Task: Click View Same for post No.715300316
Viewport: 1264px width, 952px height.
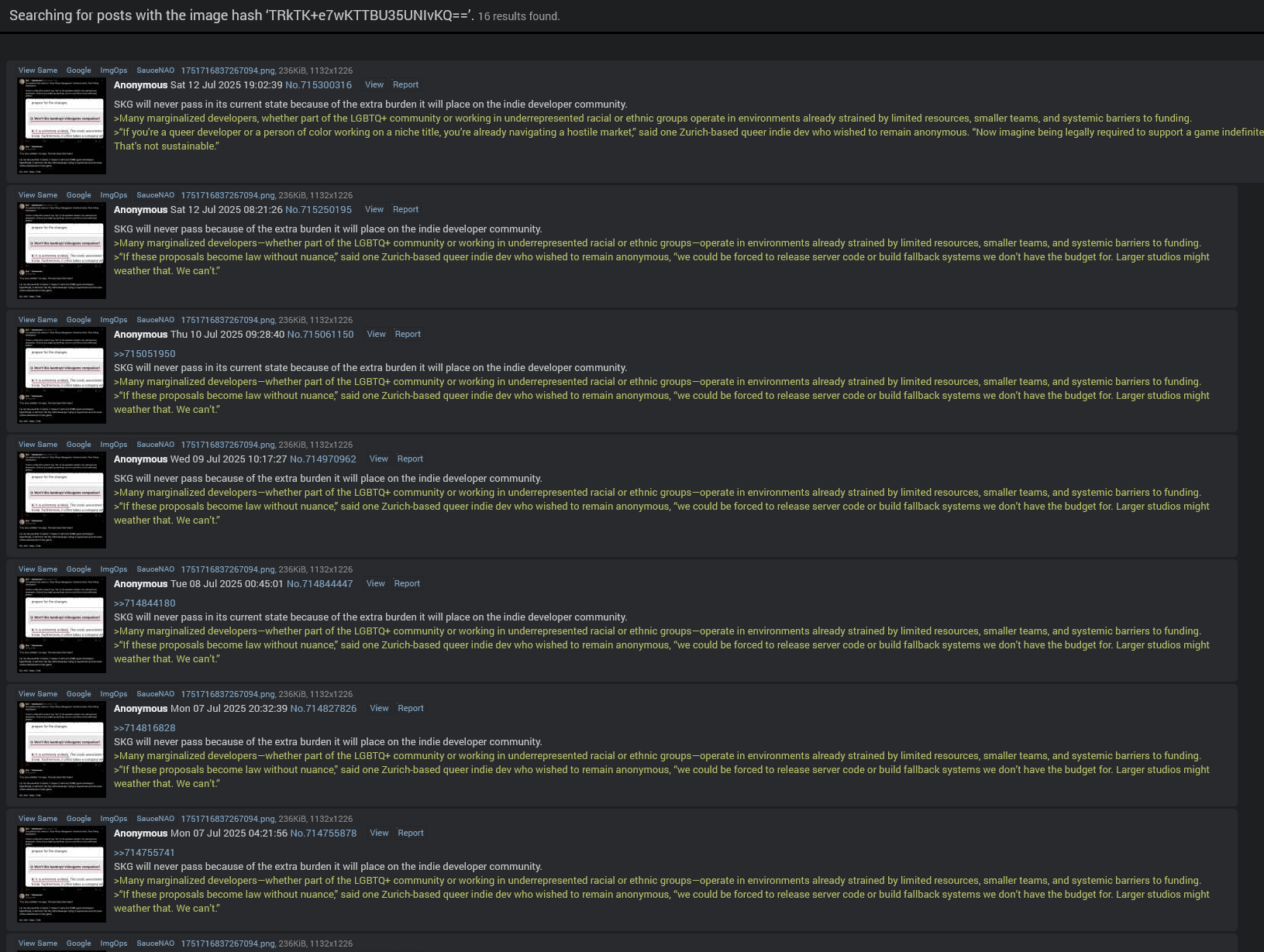Action: [x=38, y=70]
